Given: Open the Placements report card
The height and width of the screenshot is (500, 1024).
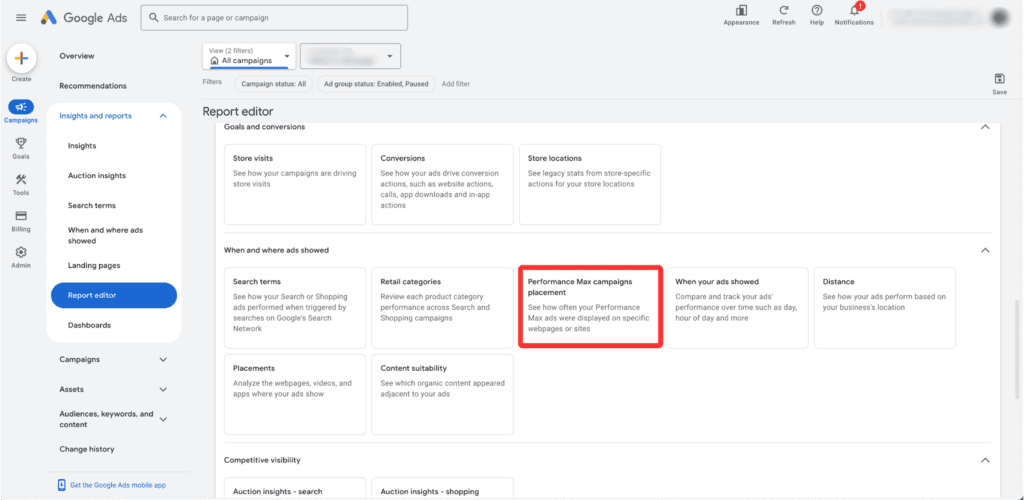Looking at the screenshot, I should [x=295, y=394].
